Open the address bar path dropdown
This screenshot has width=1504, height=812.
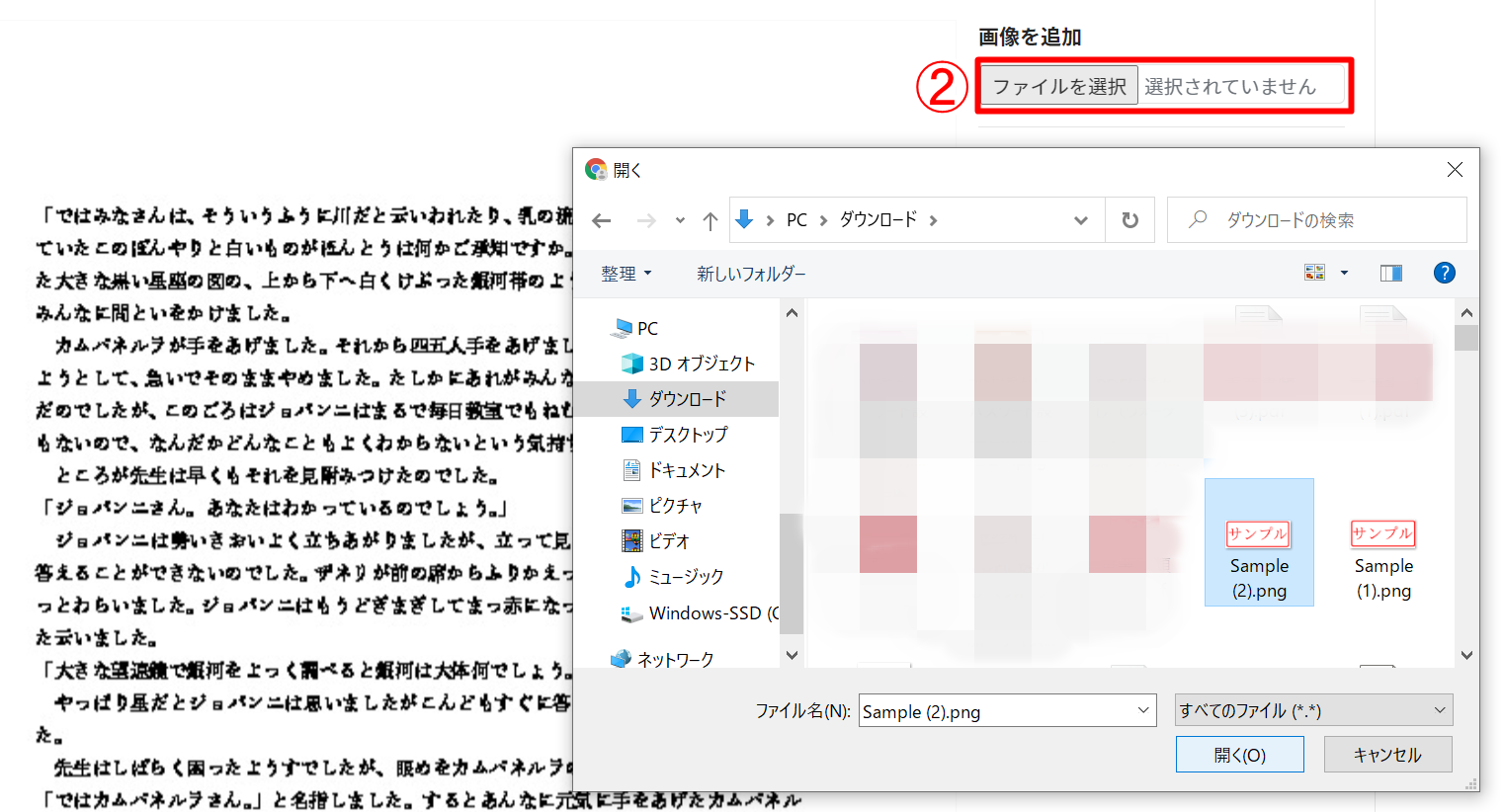pos(1081,219)
